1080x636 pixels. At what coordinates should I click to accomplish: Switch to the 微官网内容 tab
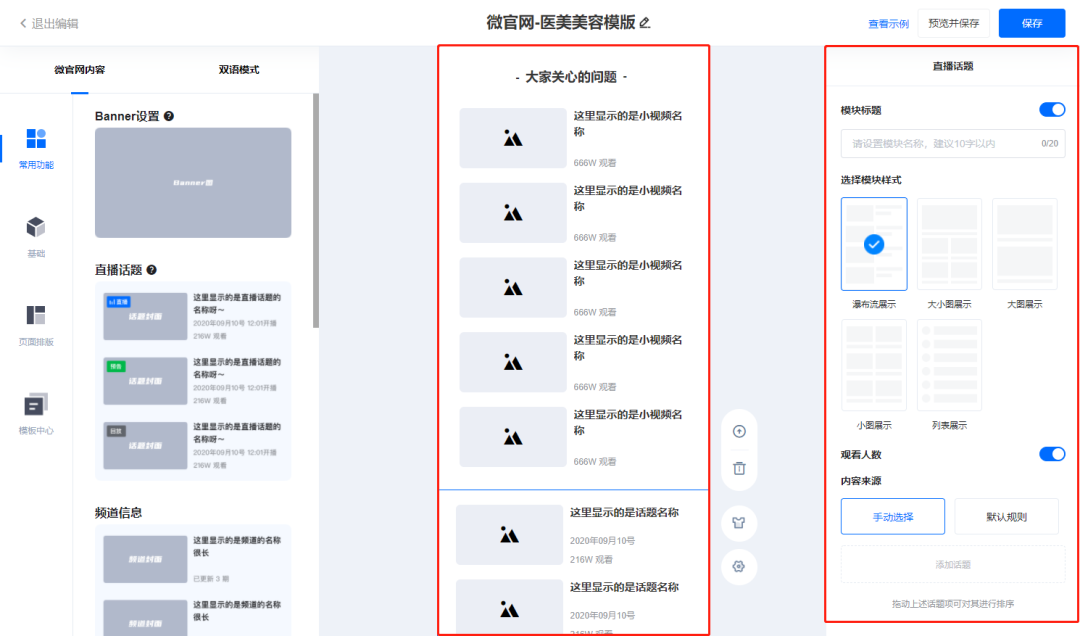point(79,70)
